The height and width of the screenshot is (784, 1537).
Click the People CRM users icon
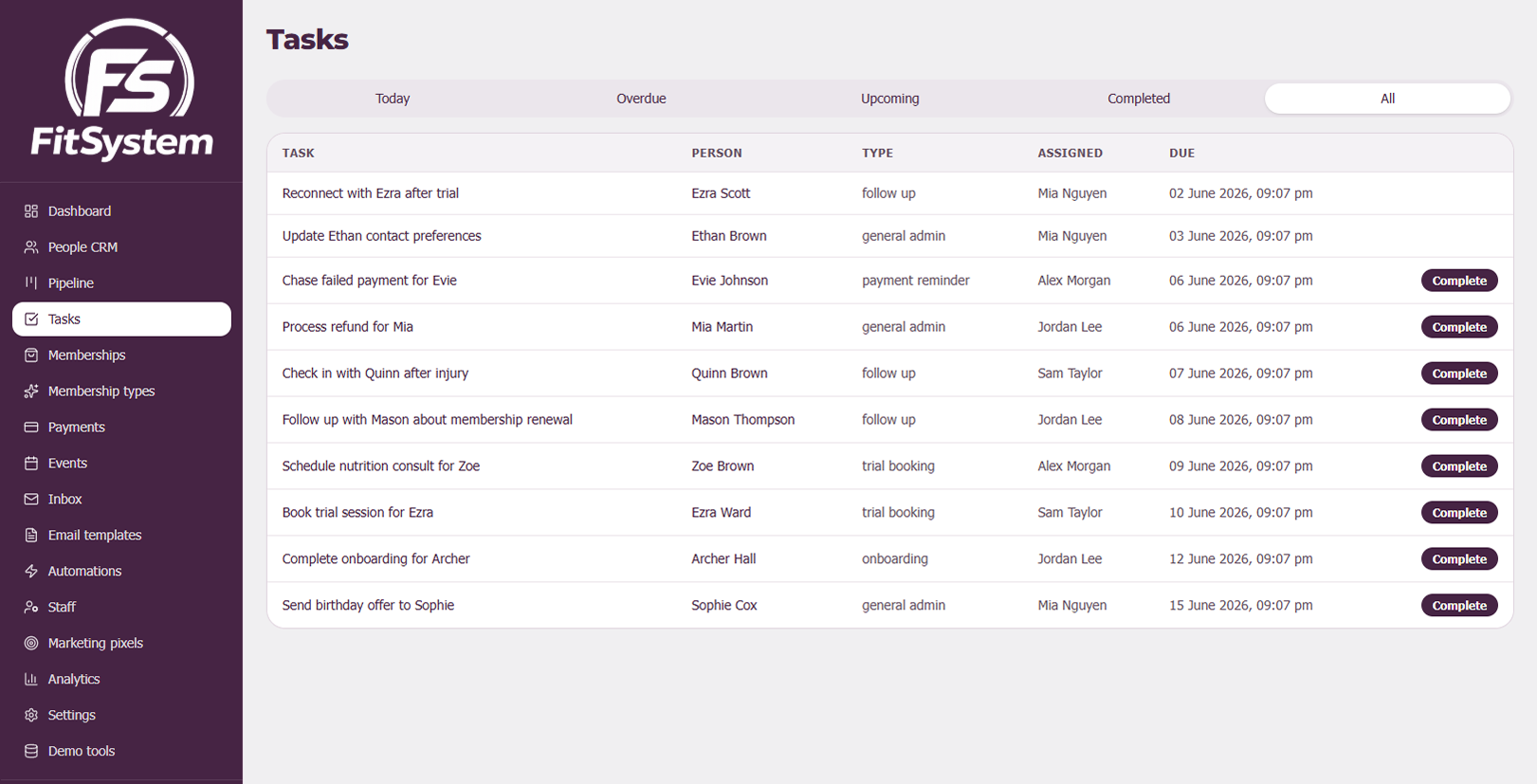click(31, 247)
